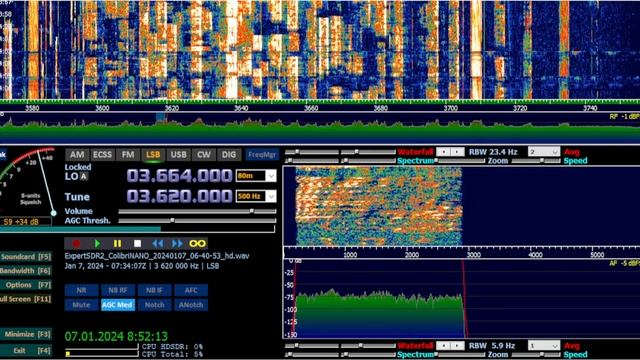Click the playback position progress bar
The width and height of the screenshot is (640, 360).
(x=138, y=229)
